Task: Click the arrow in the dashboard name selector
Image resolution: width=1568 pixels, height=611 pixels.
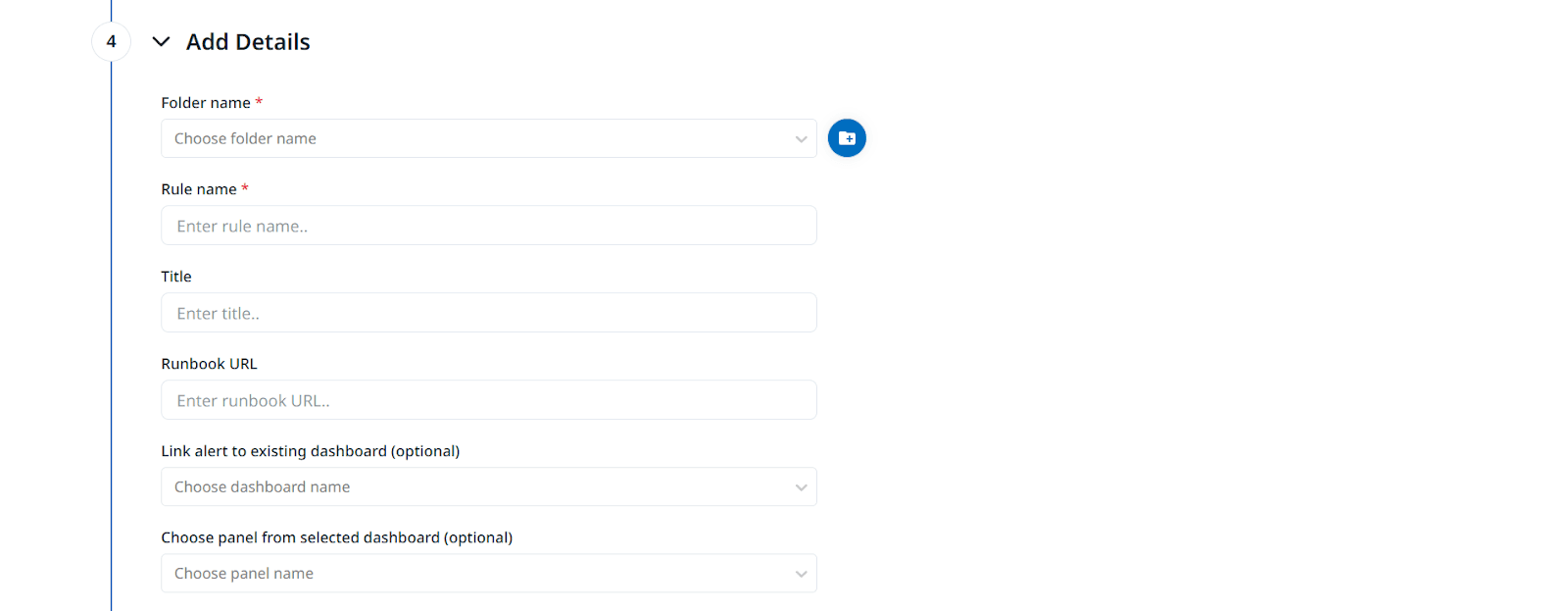Action: pyautogui.click(x=801, y=487)
